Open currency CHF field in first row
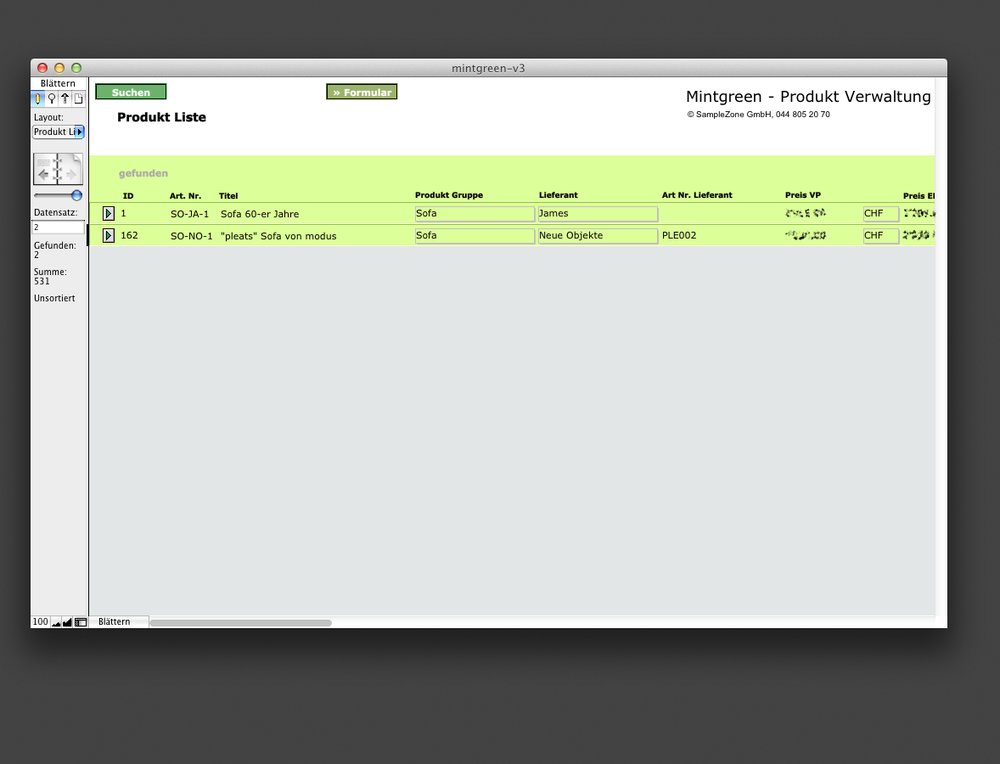The image size is (1000, 764). click(x=880, y=214)
